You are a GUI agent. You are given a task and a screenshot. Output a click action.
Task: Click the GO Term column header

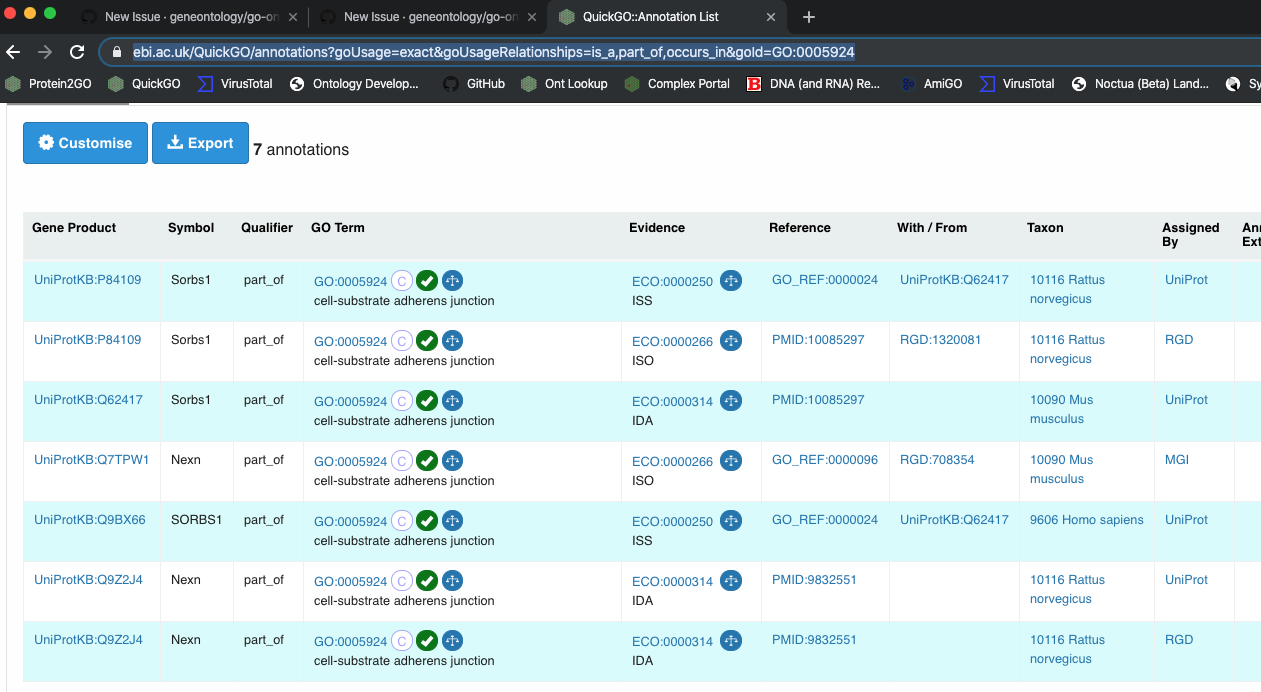tap(338, 228)
